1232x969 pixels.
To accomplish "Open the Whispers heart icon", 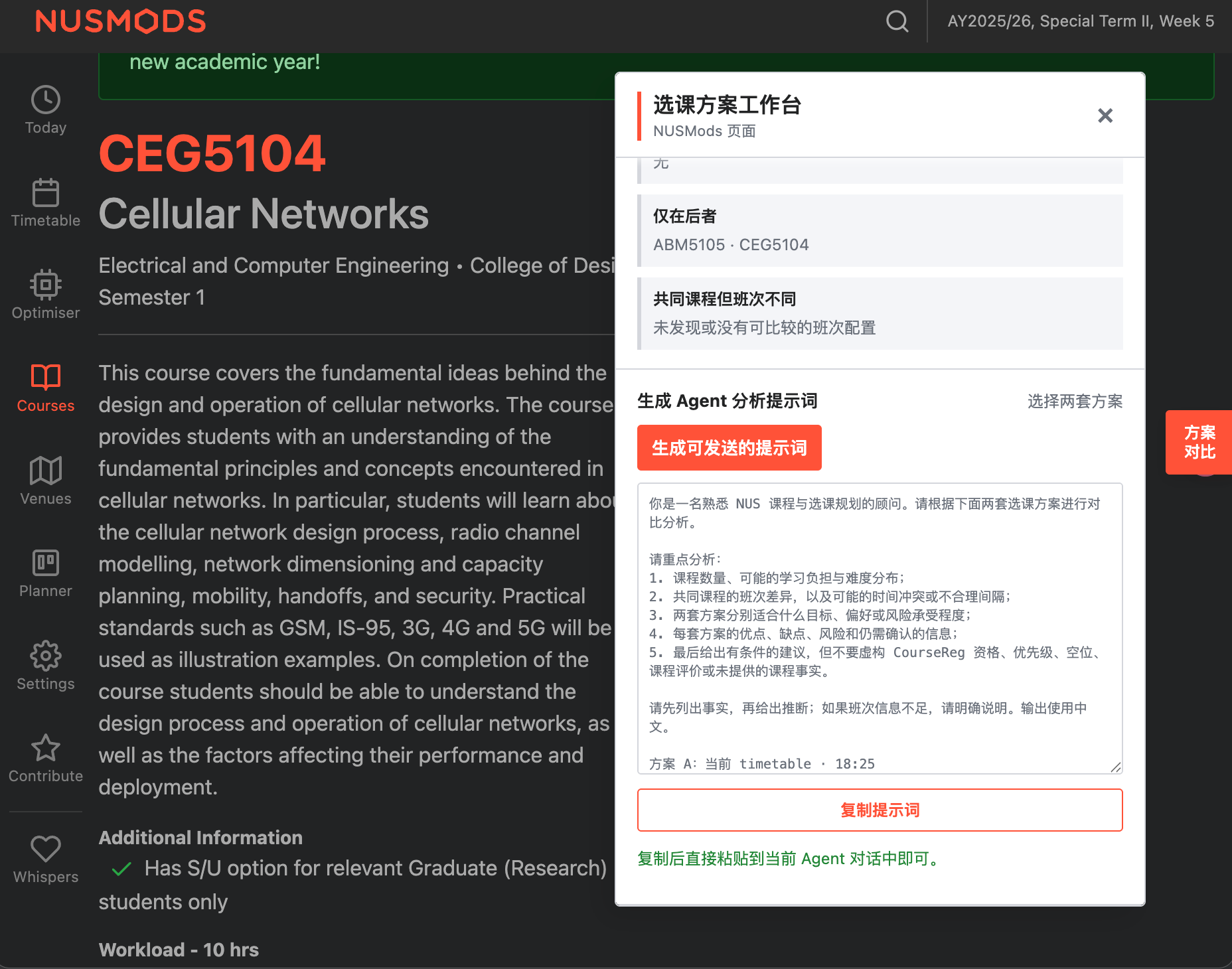I will point(46,849).
